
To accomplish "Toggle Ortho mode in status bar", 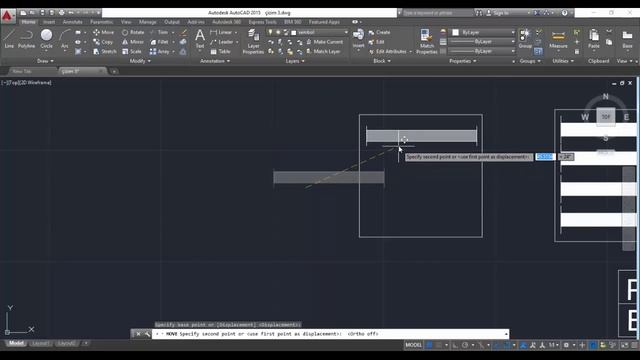I will coord(455,345).
